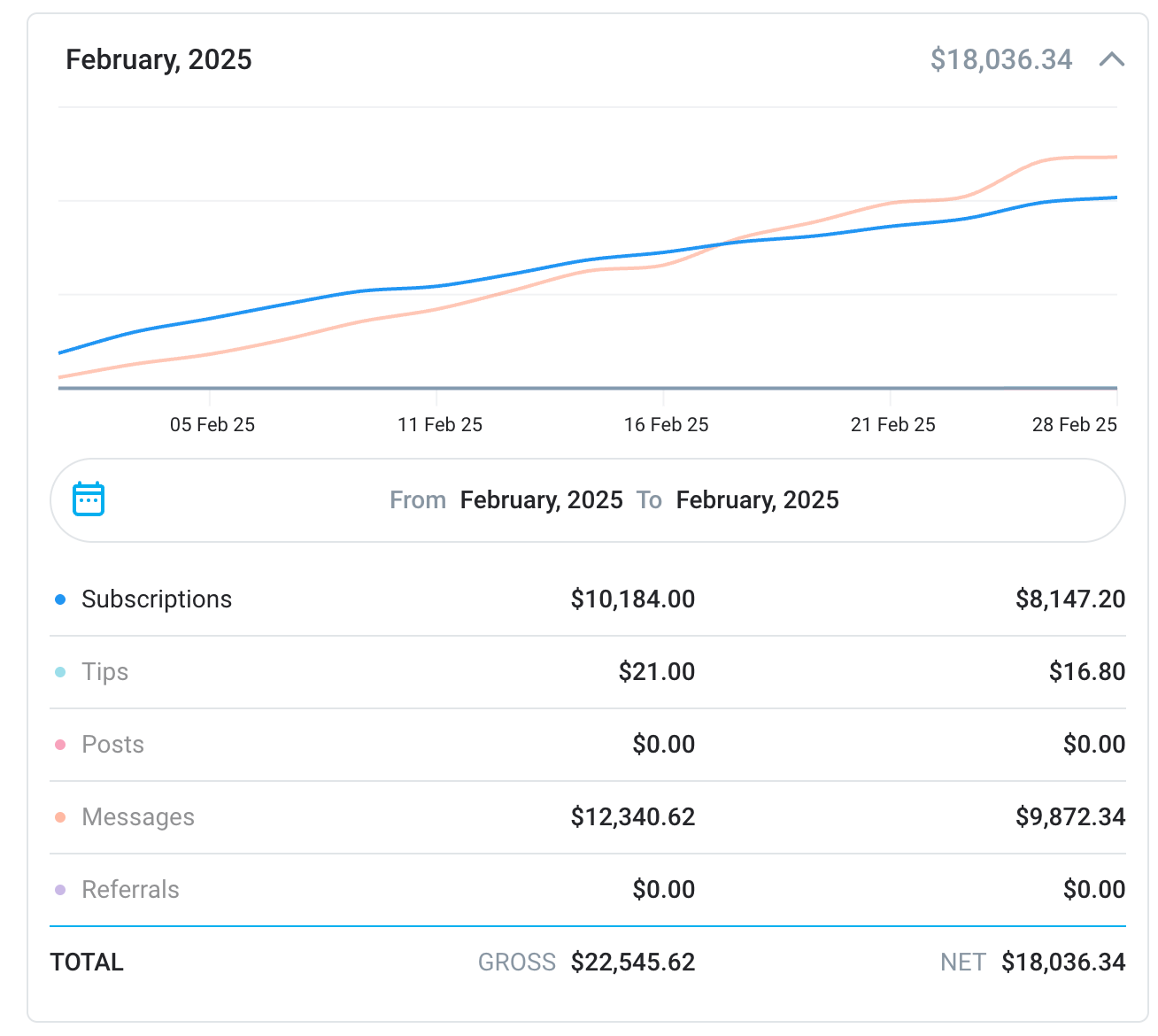This screenshot has width=1158, height=1036.
Task: Click the orange Messages legend dot
Action: tap(60, 817)
